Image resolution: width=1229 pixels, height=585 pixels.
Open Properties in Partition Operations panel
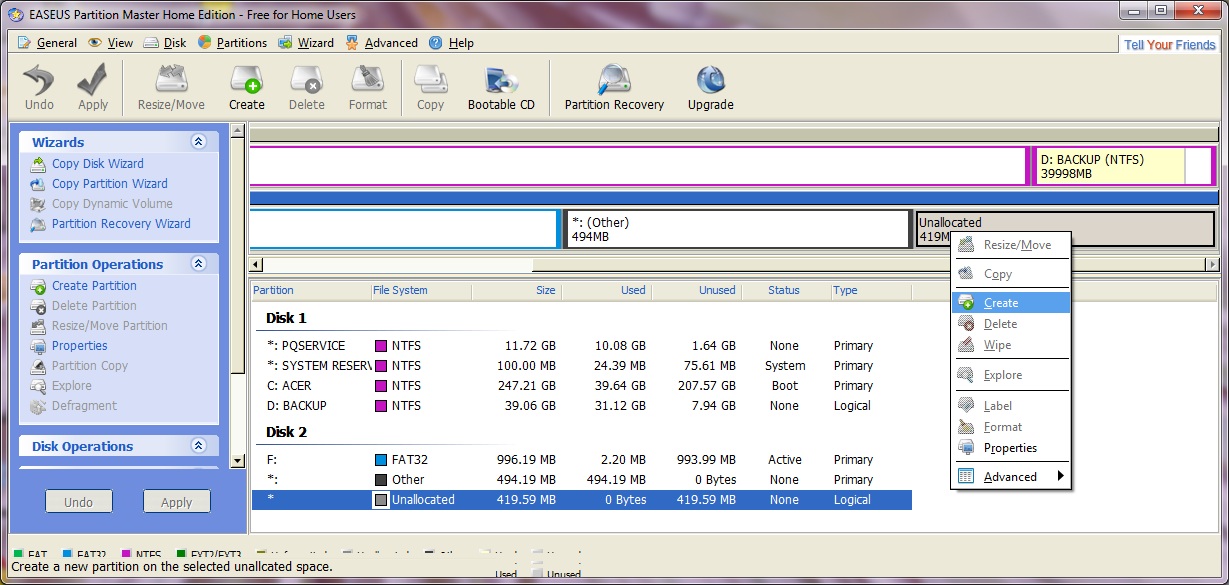79,346
